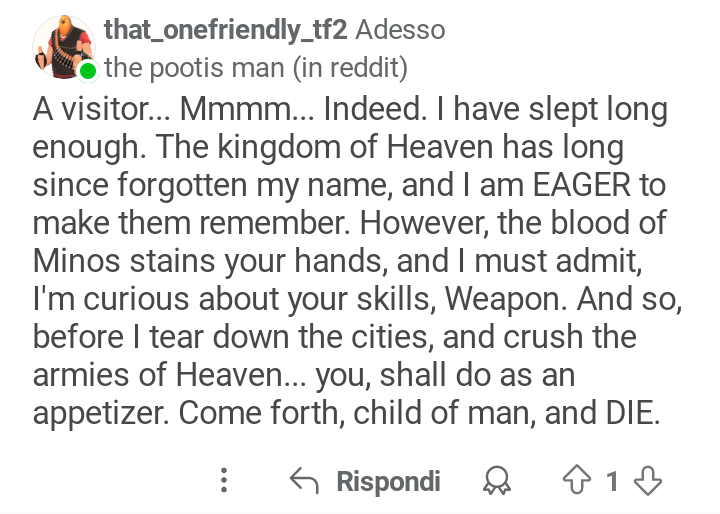Screen dimensions: 720x514
Task: Click the "Adesso" timestamp
Action: tap(400, 30)
